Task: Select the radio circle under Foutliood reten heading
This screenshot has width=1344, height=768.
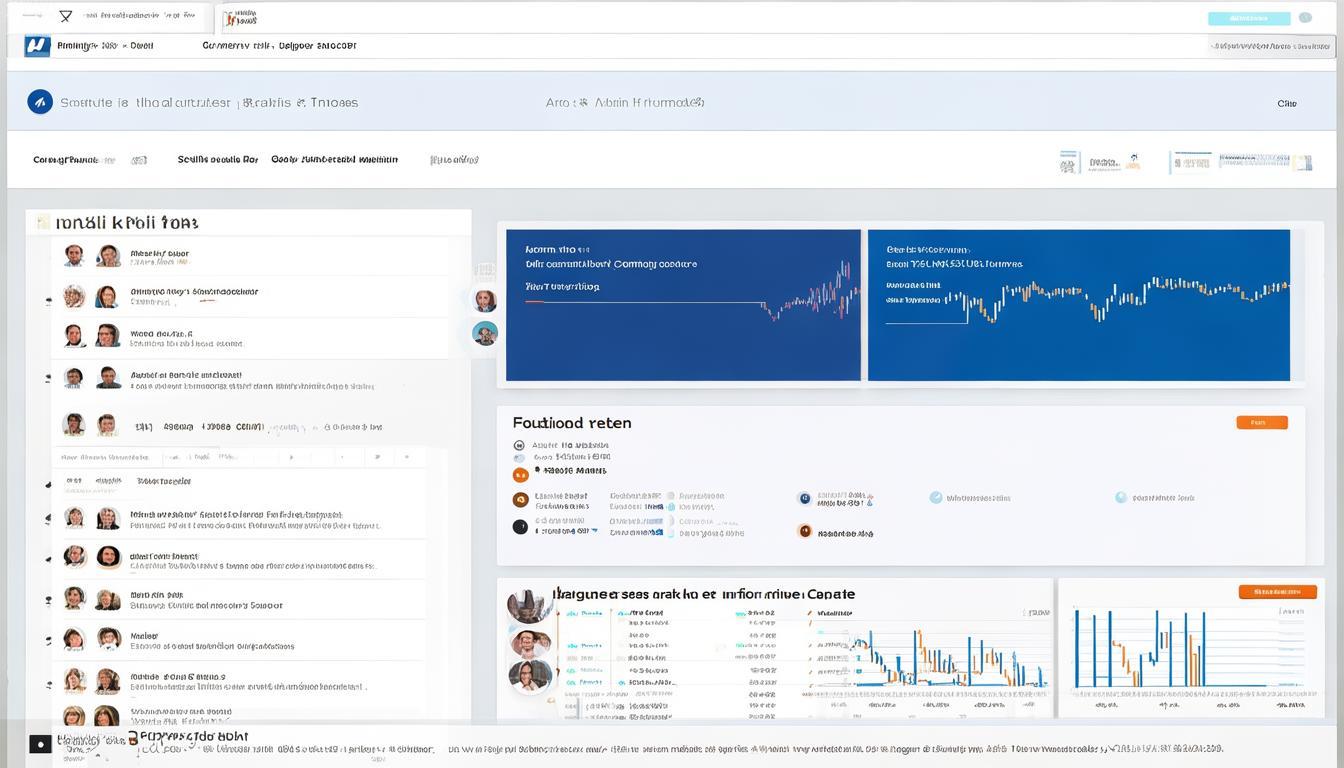Action: [519, 446]
